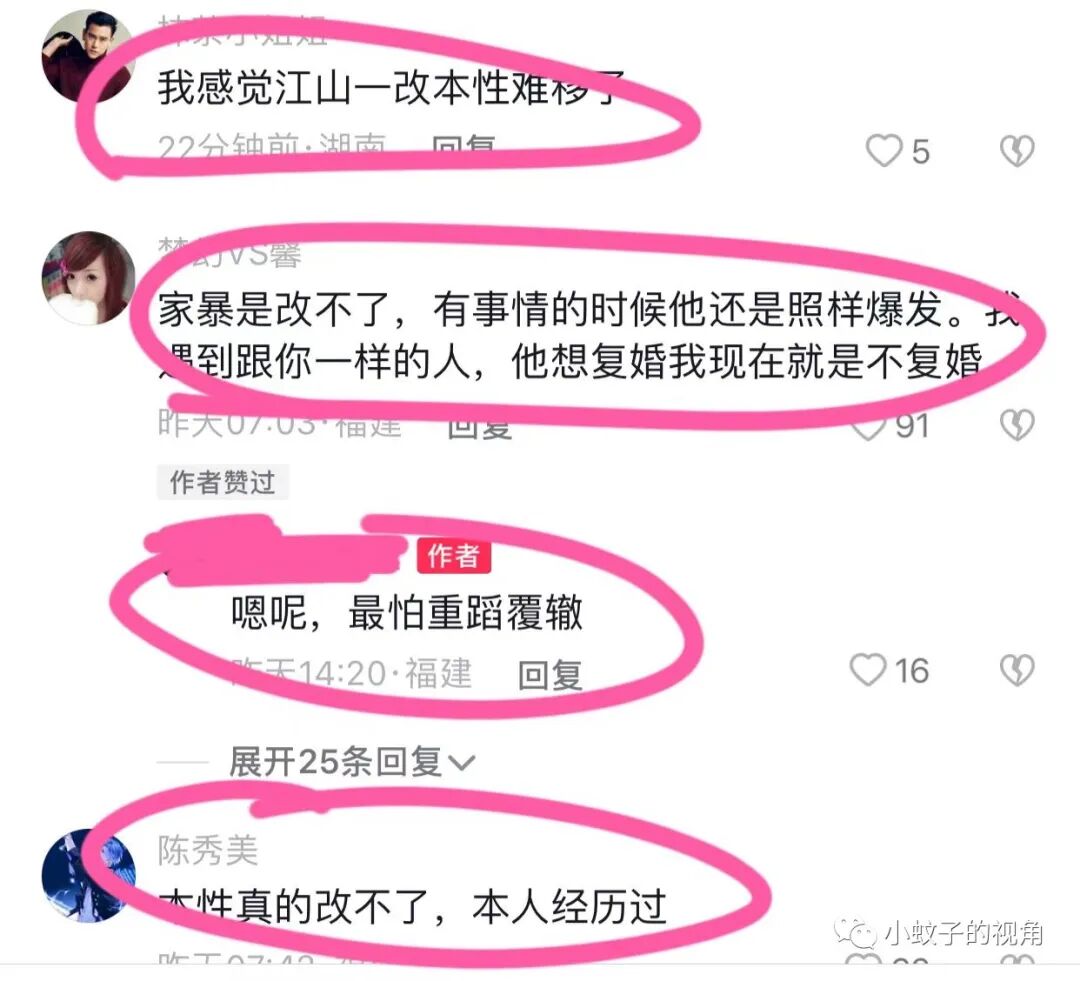Expand the 25 replies thread

(x=351, y=762)
